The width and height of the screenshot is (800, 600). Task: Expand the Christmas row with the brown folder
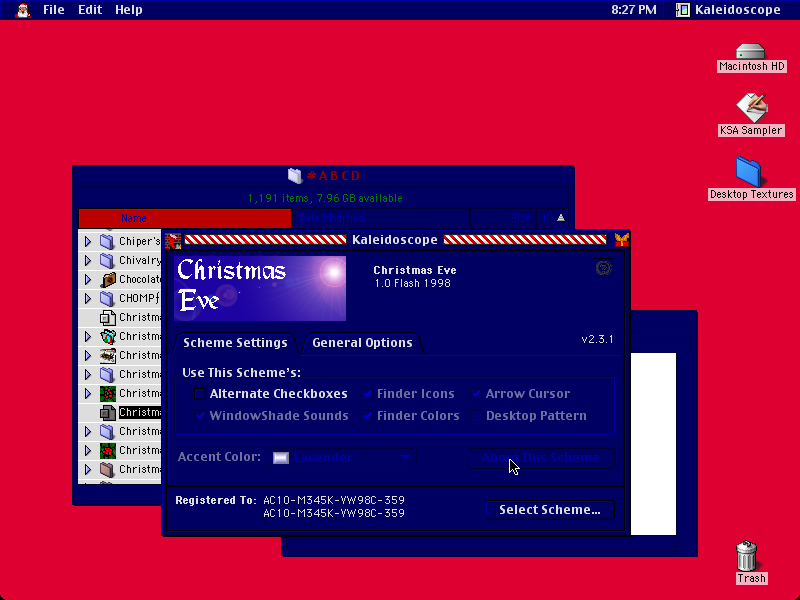point(88,469)
